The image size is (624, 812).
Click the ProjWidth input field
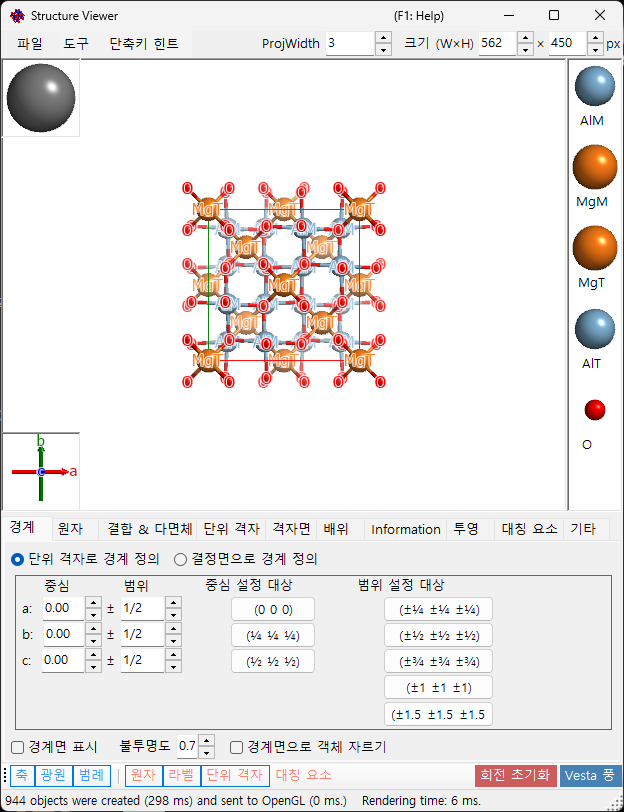tap(350, 44)
